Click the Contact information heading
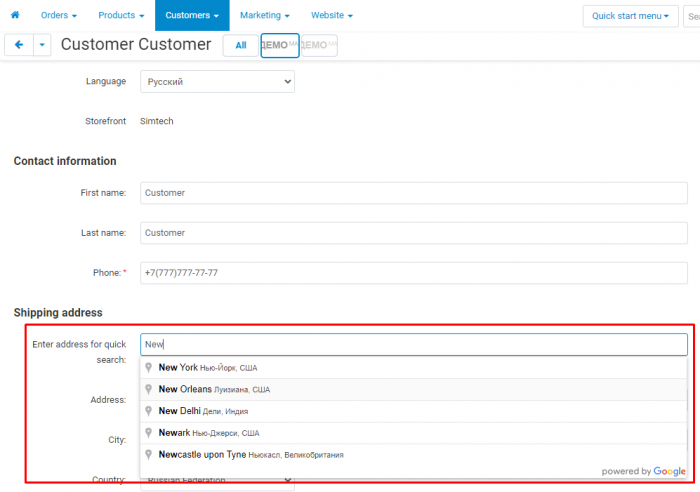 65,161
